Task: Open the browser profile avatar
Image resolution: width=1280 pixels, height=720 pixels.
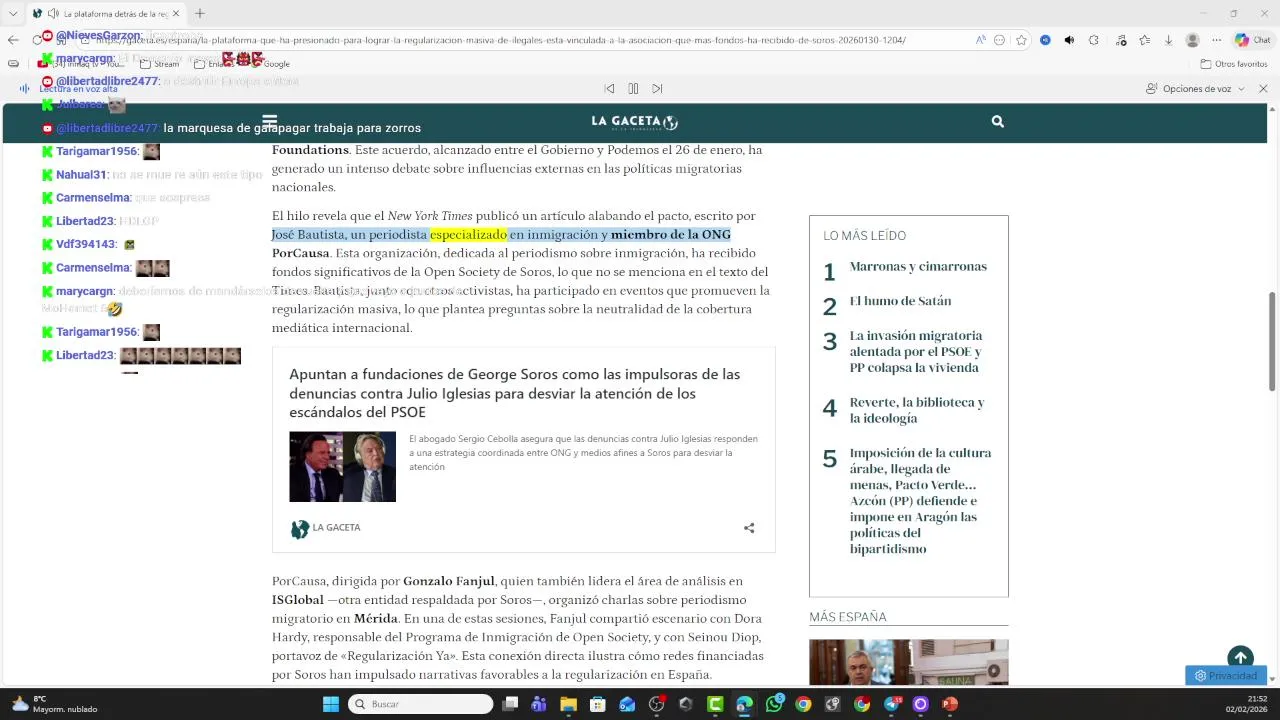Action: 1192,40
